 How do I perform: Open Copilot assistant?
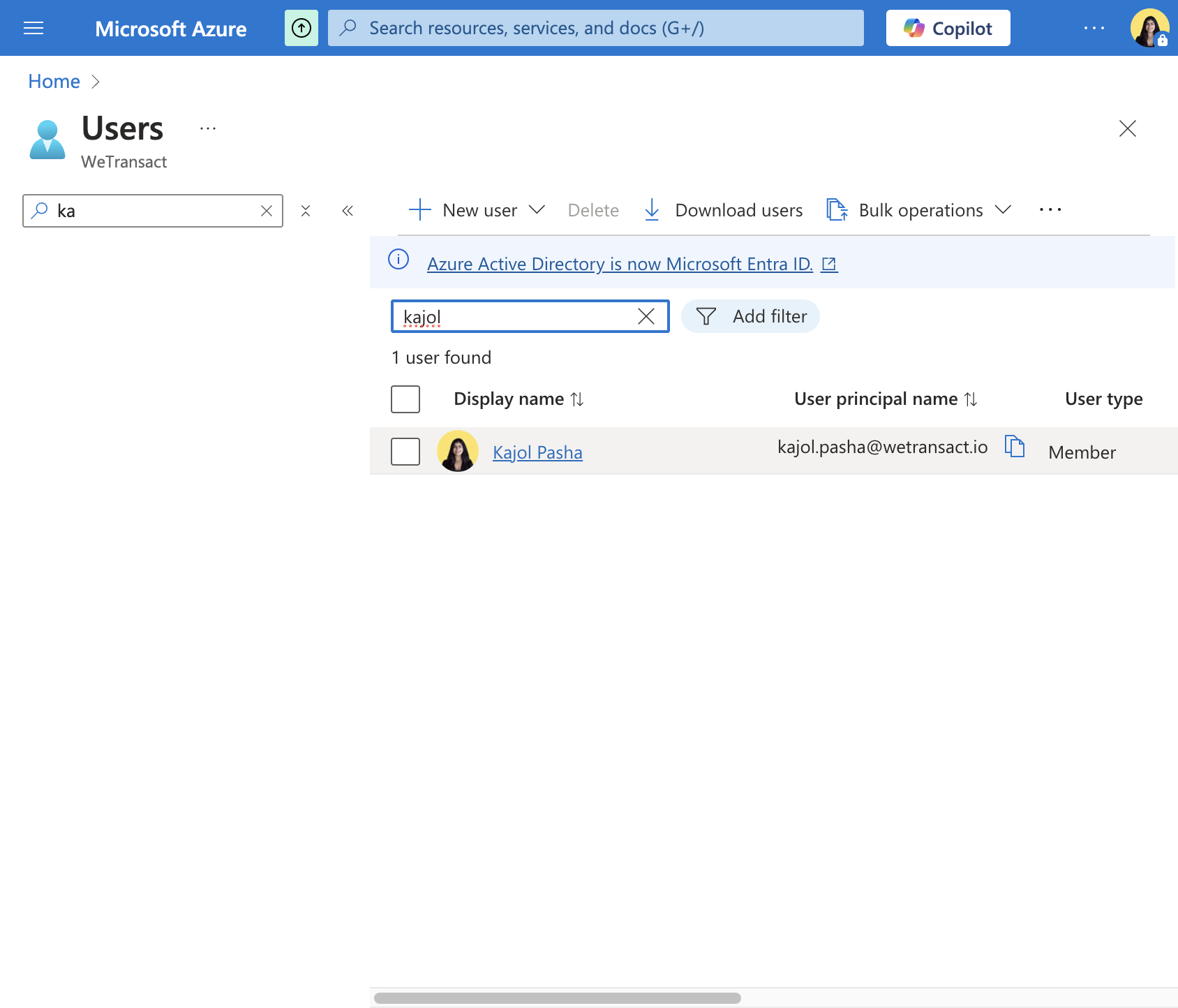click(x=948, y=28)
